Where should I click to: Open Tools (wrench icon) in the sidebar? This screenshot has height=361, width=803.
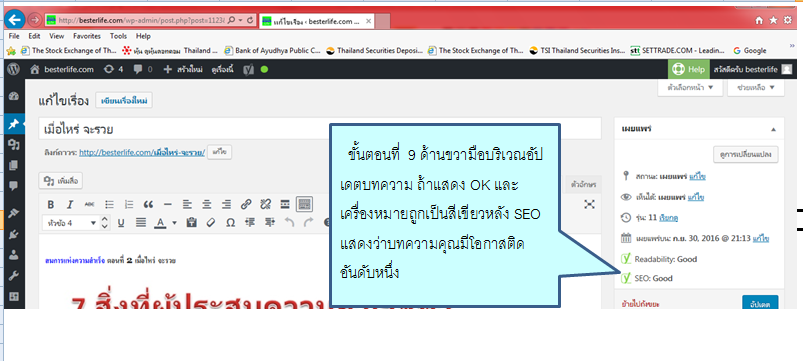coord(14,275)
